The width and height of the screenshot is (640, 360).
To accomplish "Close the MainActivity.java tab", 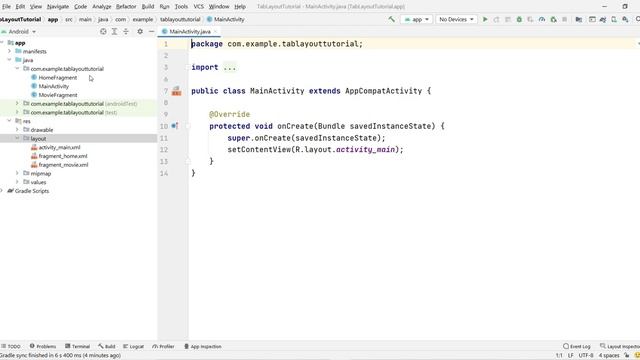I will click(215, 31).
